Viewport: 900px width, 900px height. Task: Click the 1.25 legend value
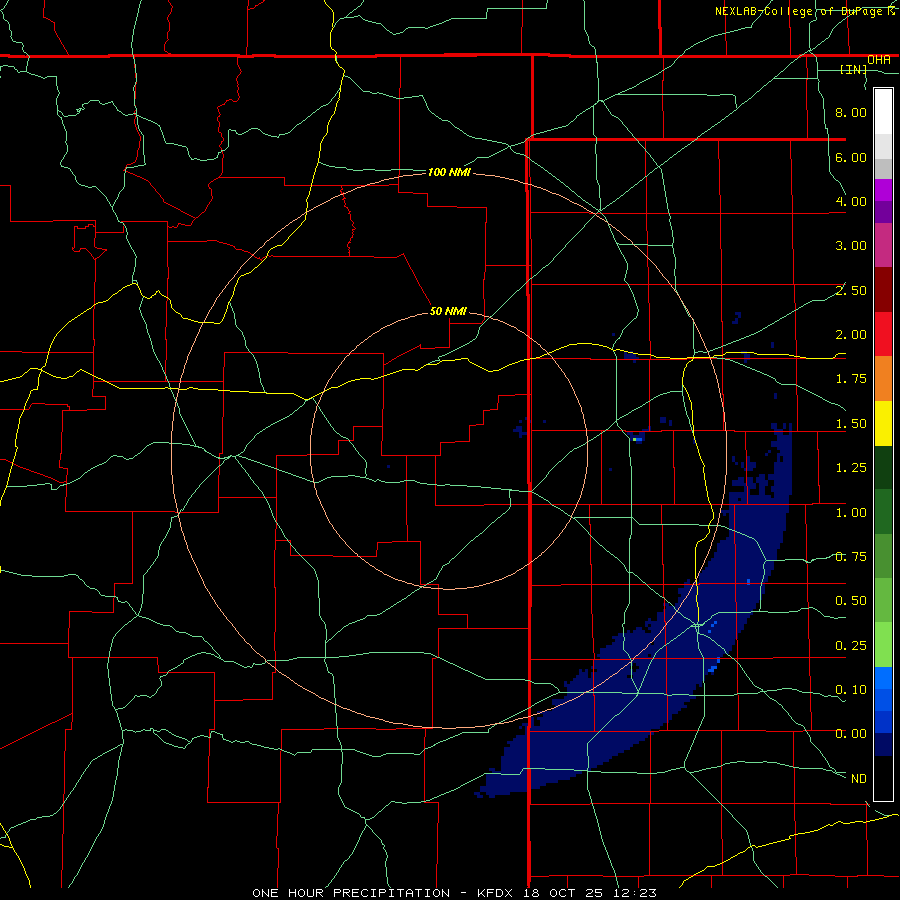(x=851, y=468)
